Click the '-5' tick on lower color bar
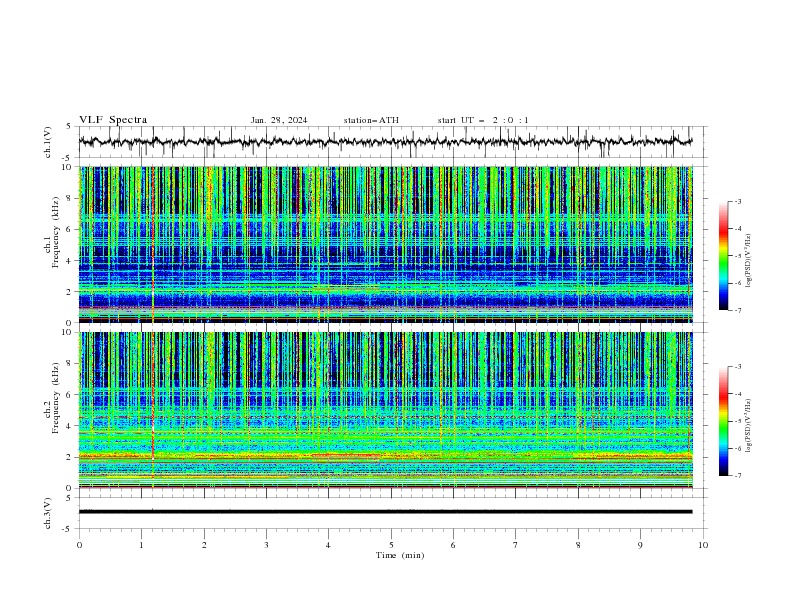The image size is (792, 612). [x=738, y=421]
